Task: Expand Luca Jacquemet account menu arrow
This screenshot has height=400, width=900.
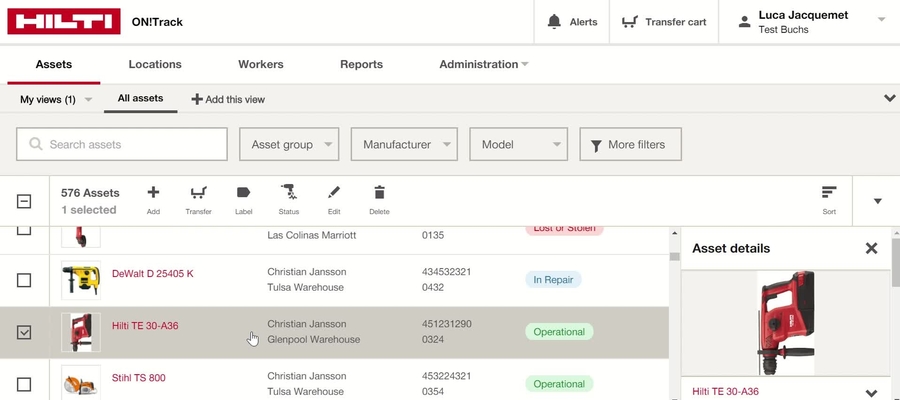Action: click(882, 20)
